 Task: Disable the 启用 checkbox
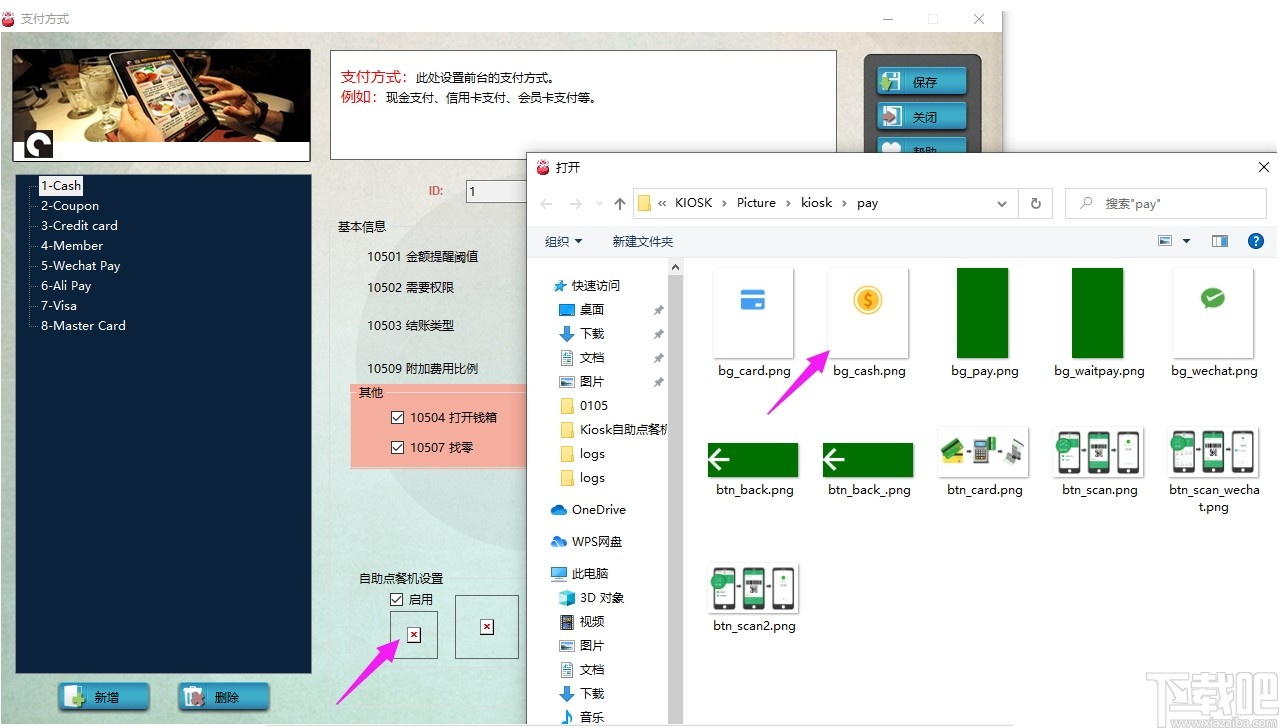tap(396, 598)
